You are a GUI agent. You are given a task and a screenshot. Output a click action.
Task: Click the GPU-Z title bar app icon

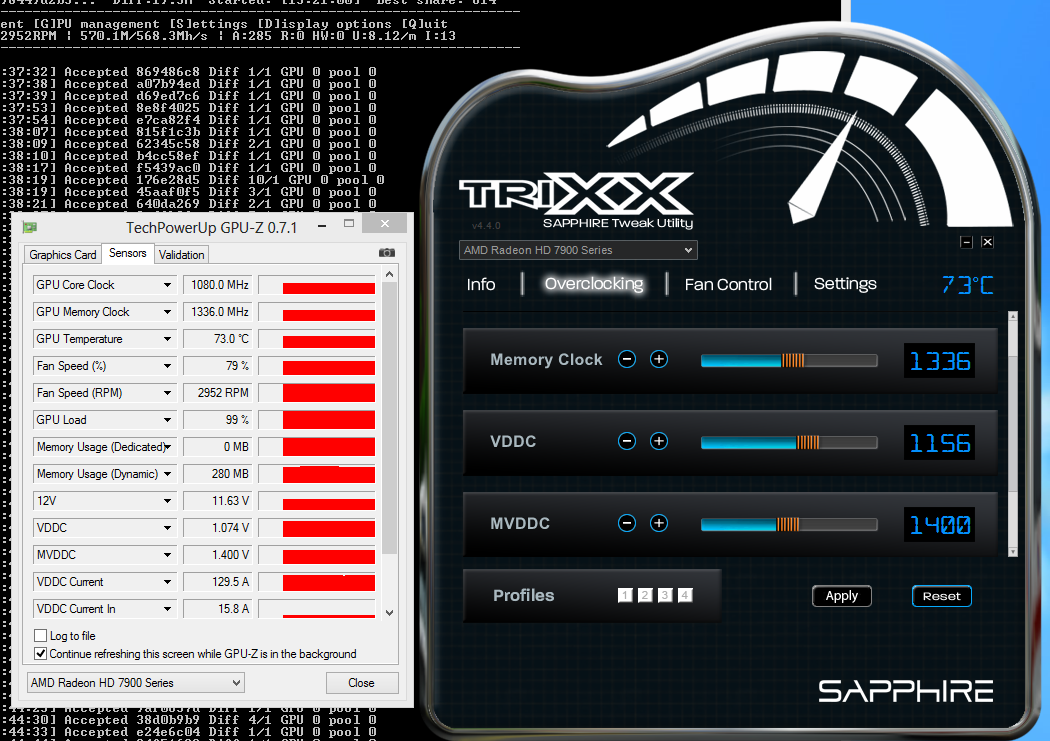29,227
